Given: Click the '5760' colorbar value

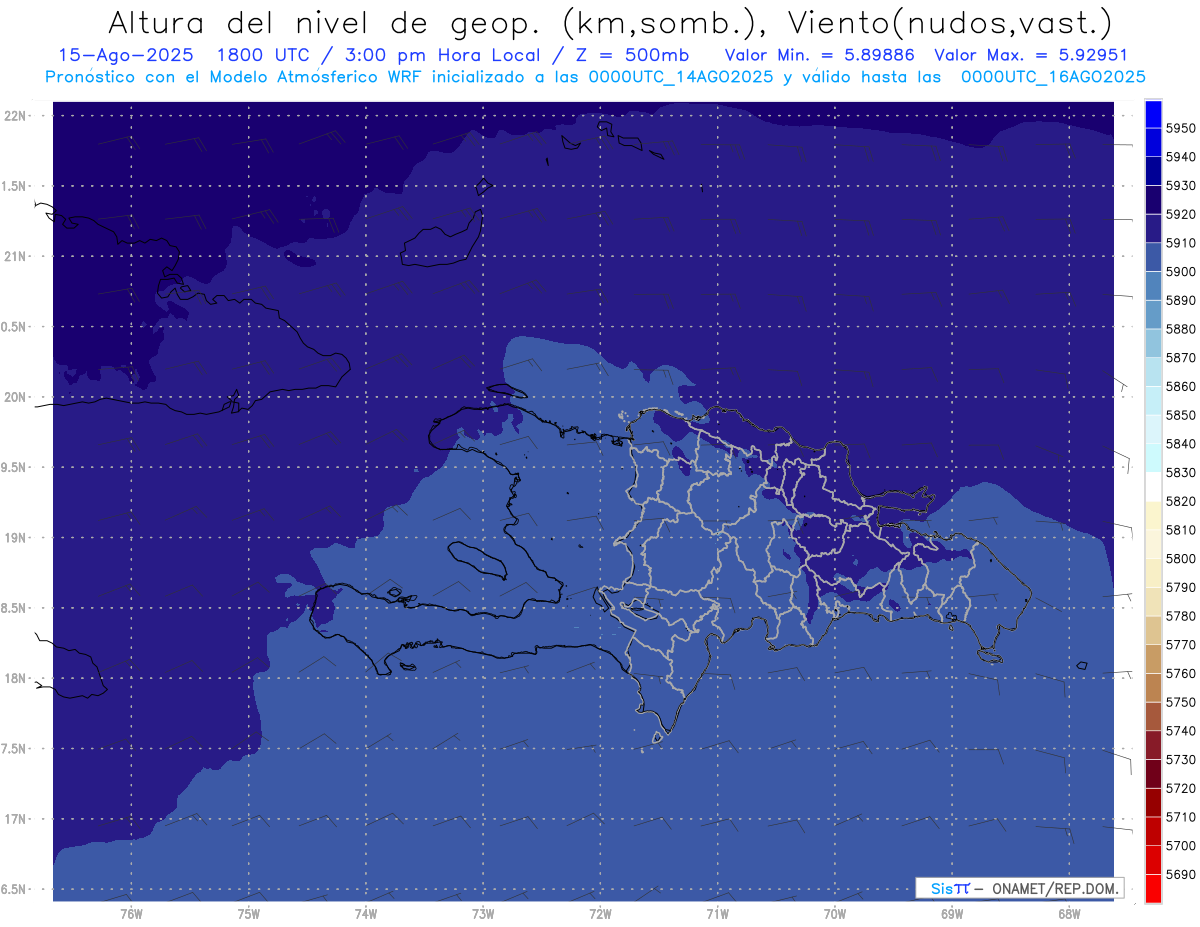Looking at the screenshot, I should tap(1181, 674).
